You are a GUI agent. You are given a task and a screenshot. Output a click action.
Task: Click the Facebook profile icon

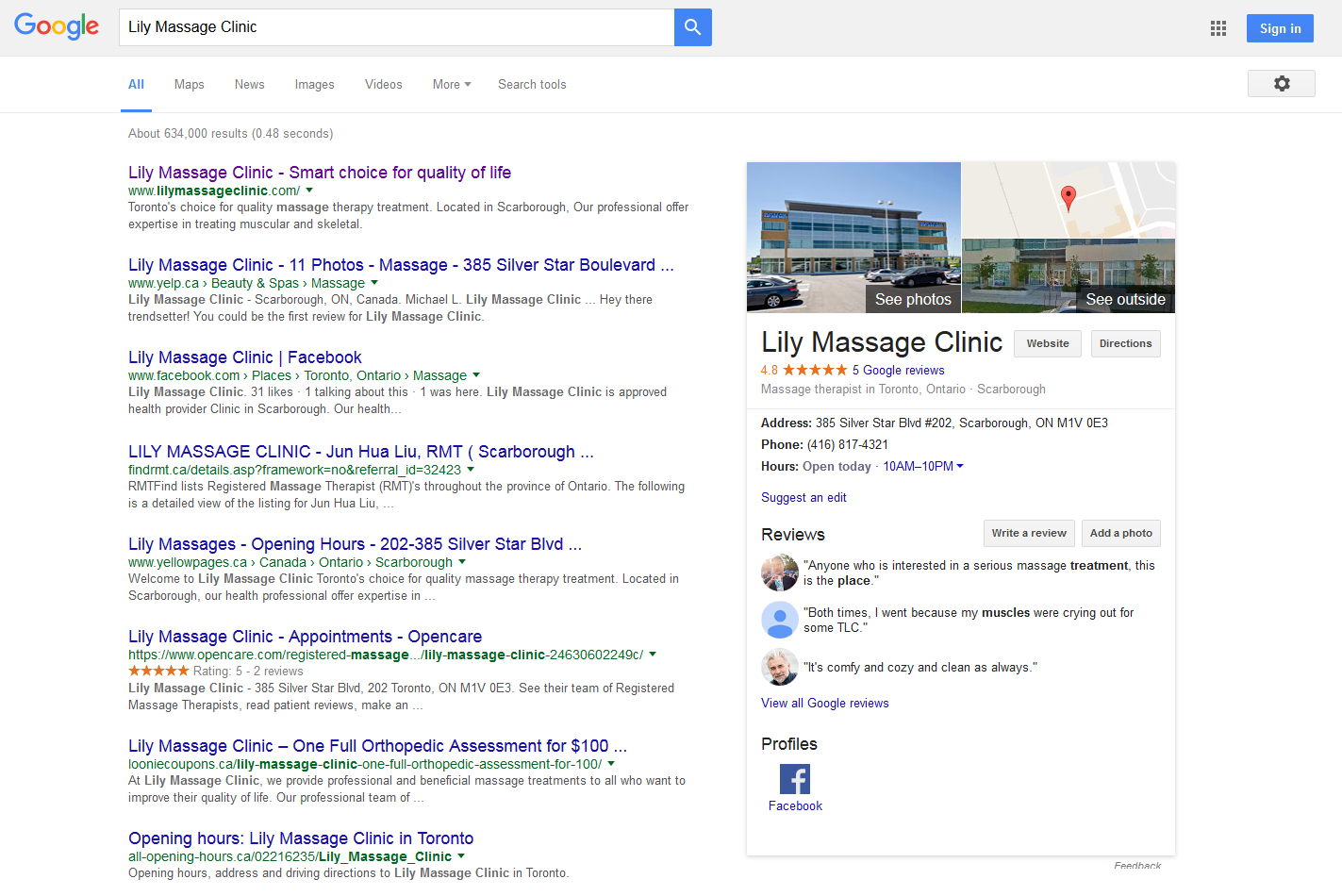coord(794,779)
